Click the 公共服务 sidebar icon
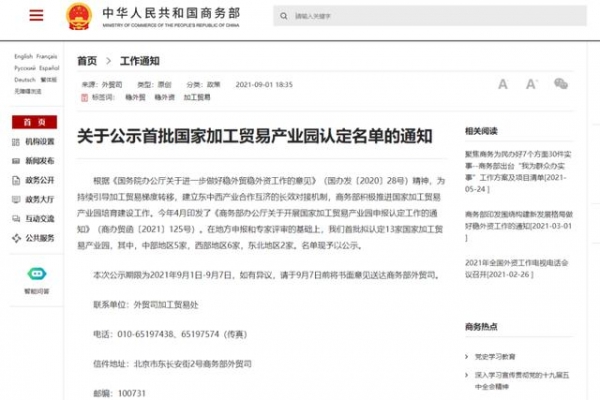The width and height of the screenshot is (600, 400). click(17, 238)
